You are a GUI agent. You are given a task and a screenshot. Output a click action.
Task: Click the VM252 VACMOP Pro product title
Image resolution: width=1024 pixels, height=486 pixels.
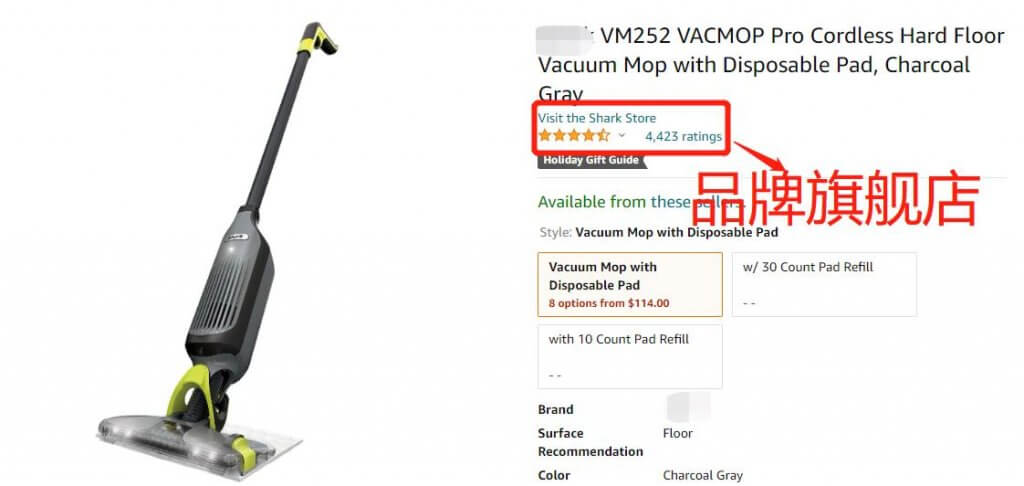(x=771, y=65)
